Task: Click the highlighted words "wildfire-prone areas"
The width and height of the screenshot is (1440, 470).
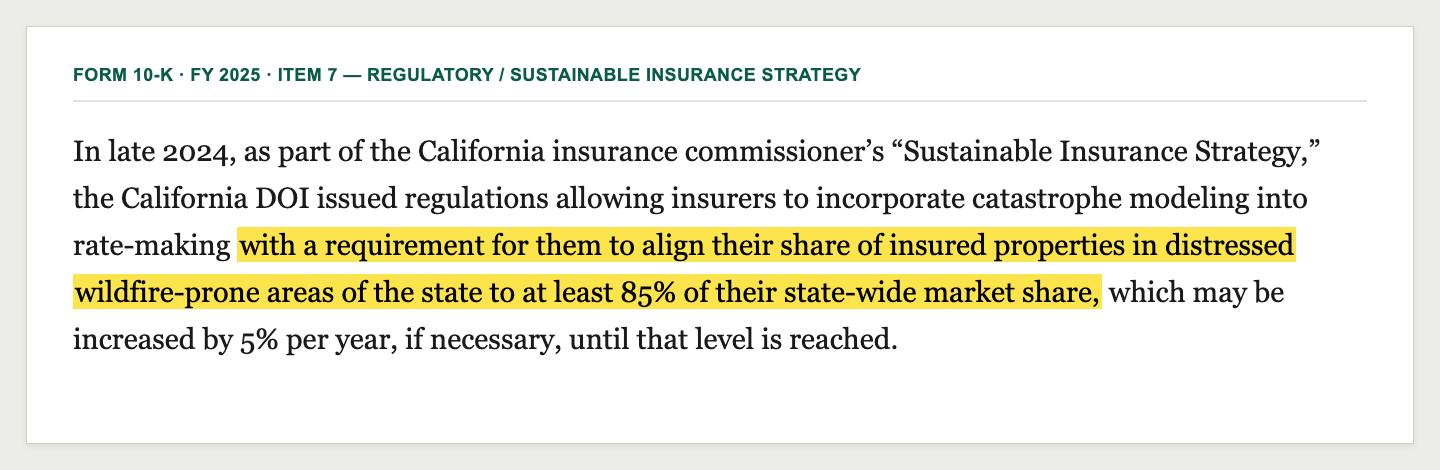Action: point(184,295)
